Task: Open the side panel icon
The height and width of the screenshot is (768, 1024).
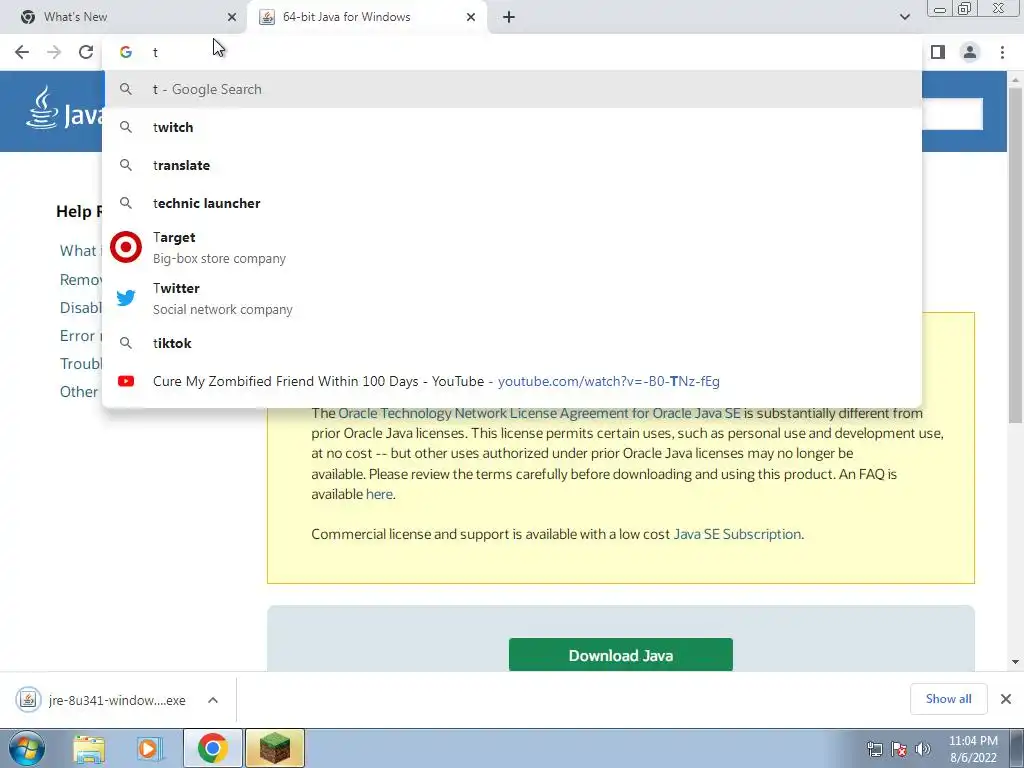Action: click(x=938, y=52)
